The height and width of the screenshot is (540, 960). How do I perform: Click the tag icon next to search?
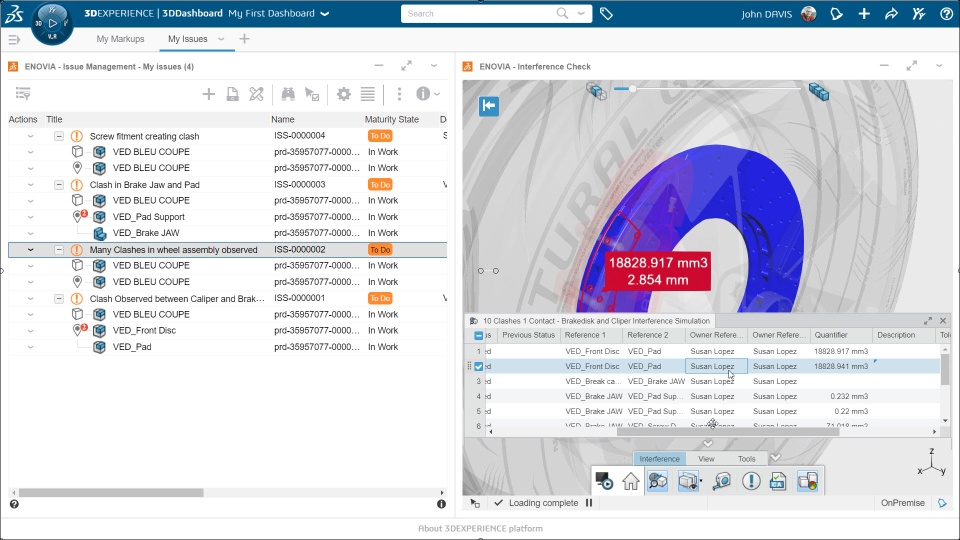coord(606,13)
